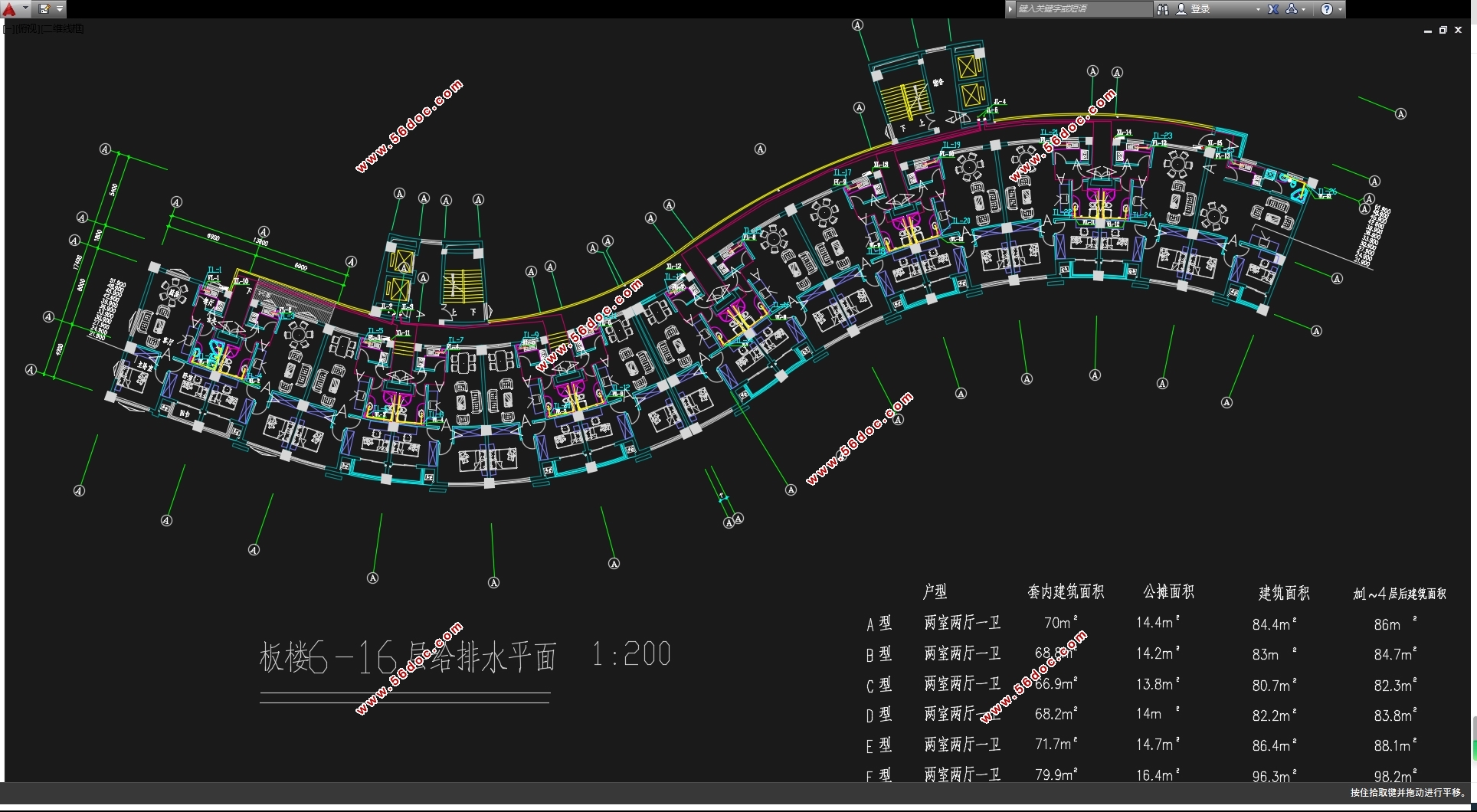The image size is (1477, 812).
Task: Click the status bar pan hint text
Action: pyautogui.click(x=1409, y=793)
